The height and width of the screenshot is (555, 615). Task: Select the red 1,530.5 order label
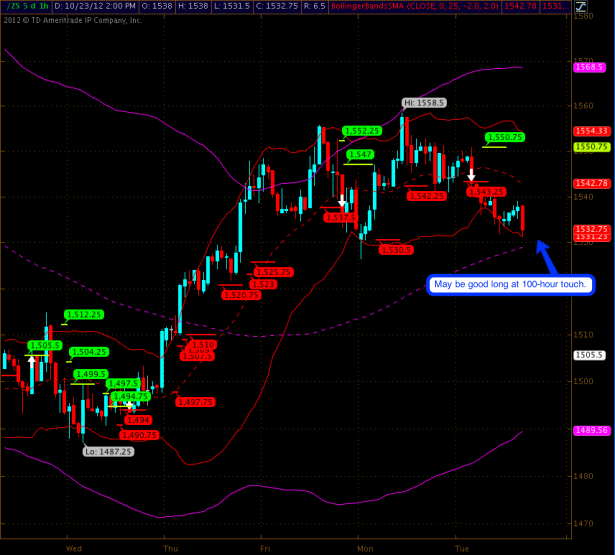[x=397, y=250]
